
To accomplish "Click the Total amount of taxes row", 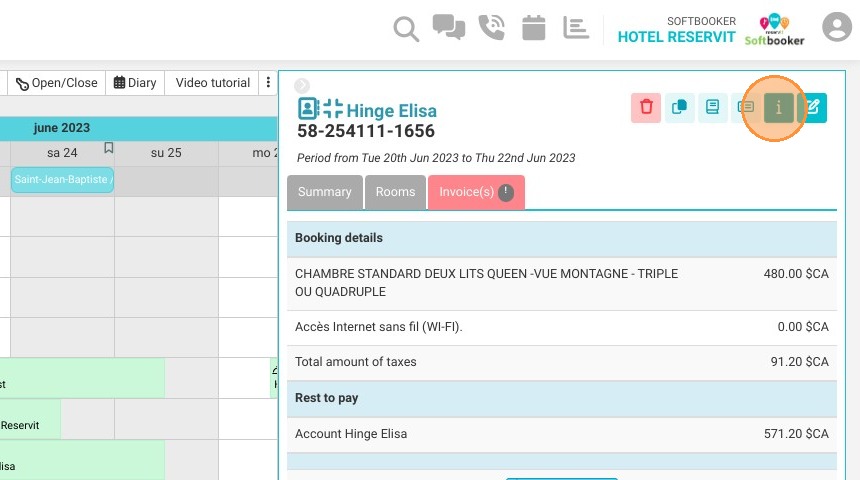I will pos(562,362).
